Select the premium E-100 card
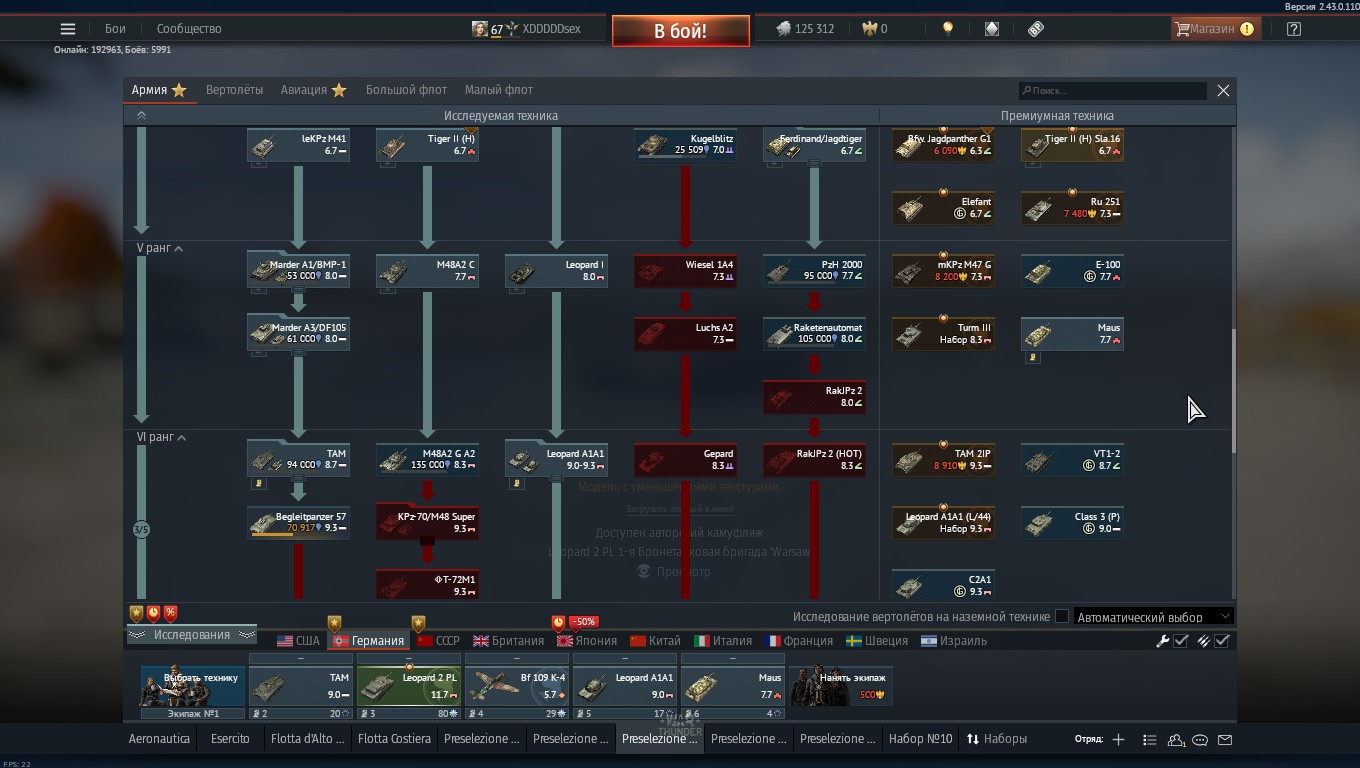The image size is (1360, 768). tap(1072, 271)
